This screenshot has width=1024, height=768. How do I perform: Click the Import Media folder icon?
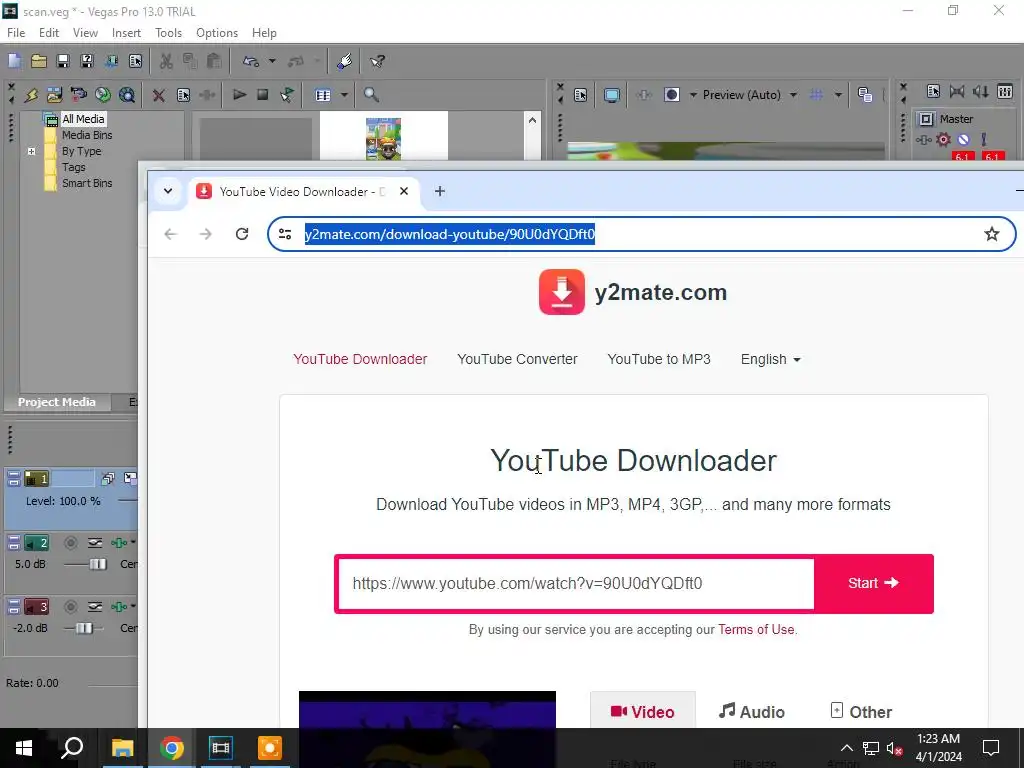coord(54,95)
